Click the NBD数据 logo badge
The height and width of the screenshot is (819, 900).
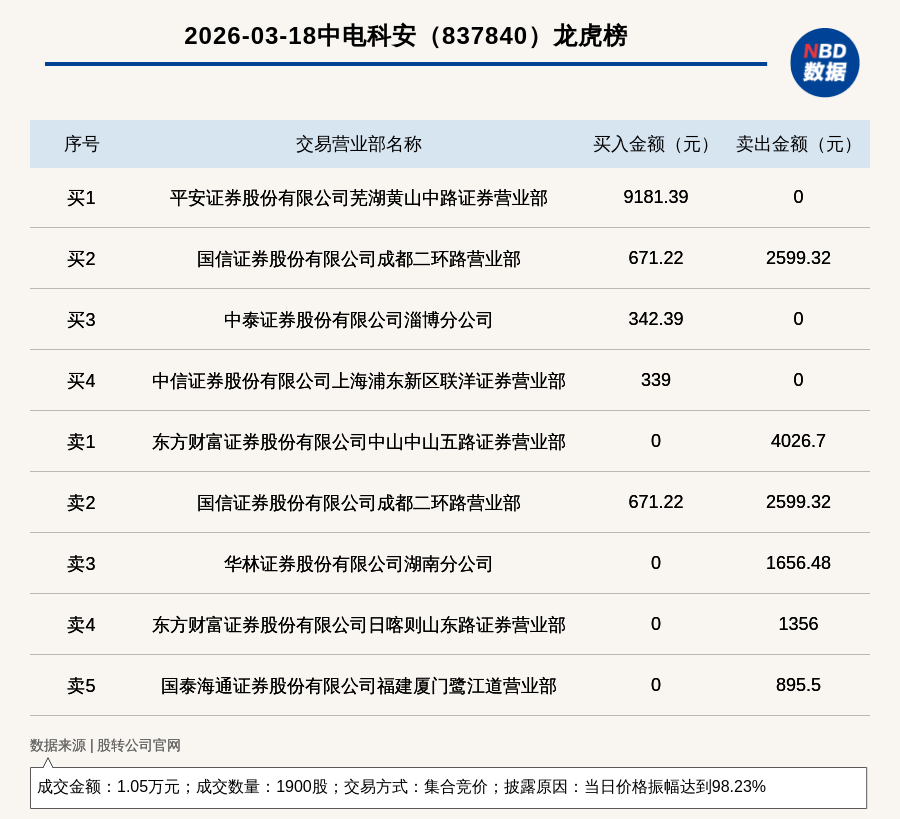coord(824,63)
